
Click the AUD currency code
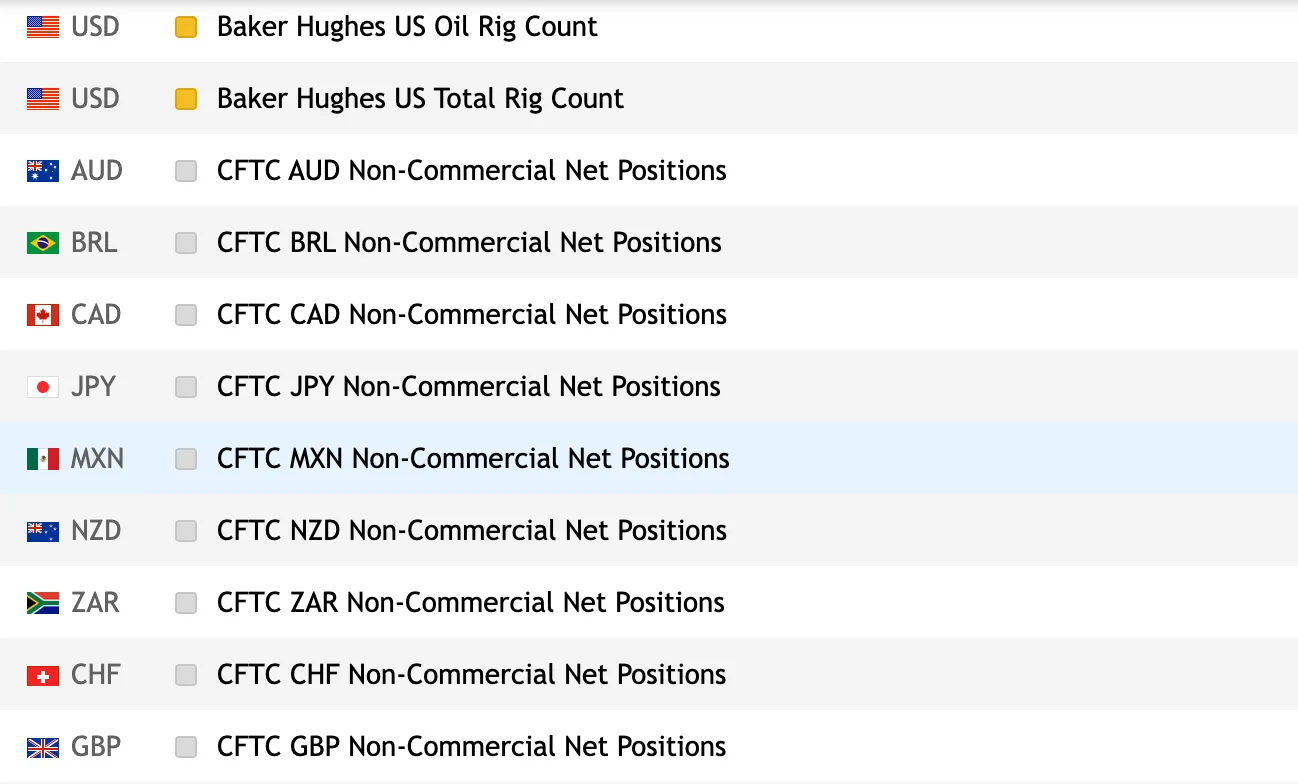97,171
